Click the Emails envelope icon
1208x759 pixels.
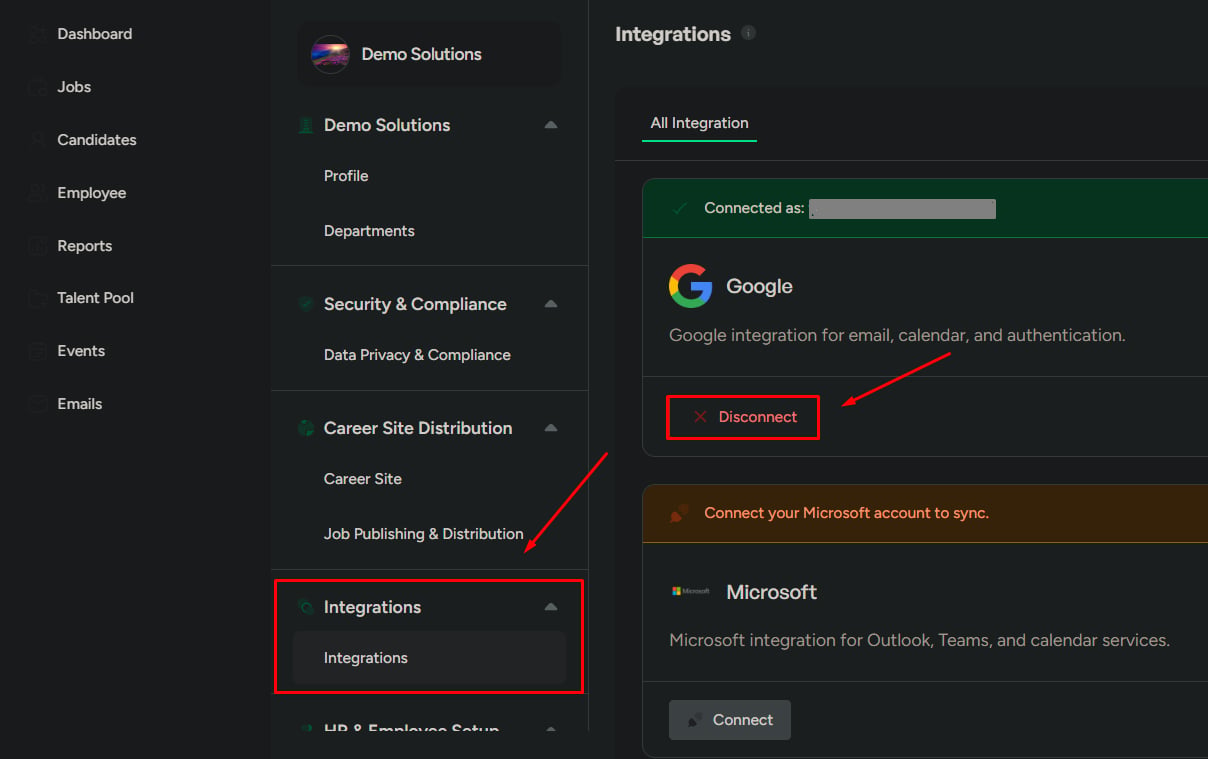(37, 404)
